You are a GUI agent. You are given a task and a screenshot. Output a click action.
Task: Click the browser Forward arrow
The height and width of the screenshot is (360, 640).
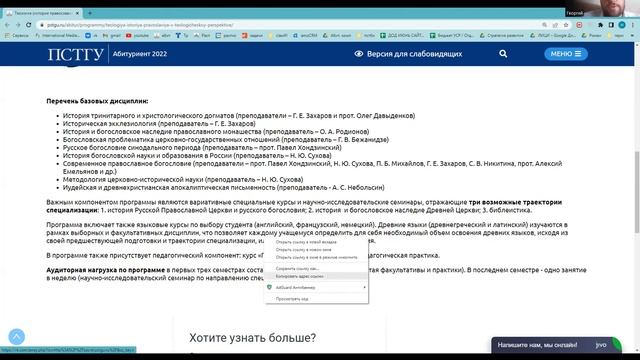click(x=18, y=25)
